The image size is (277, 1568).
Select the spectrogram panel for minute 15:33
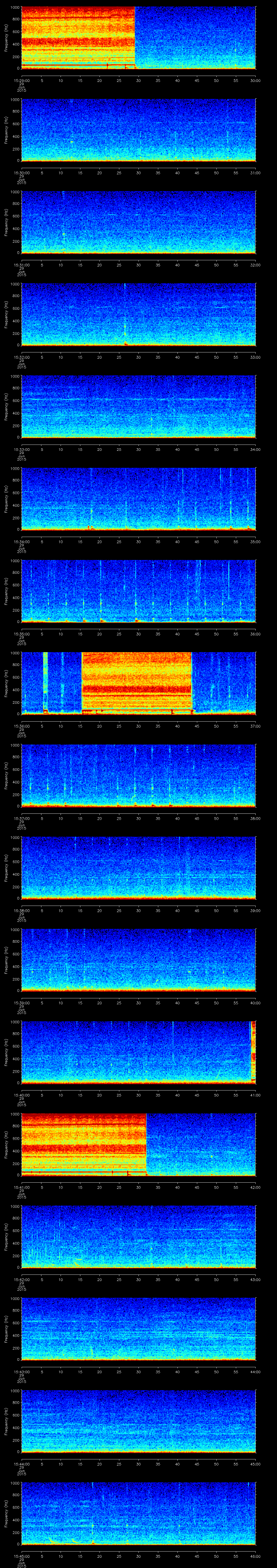[138, 407]
